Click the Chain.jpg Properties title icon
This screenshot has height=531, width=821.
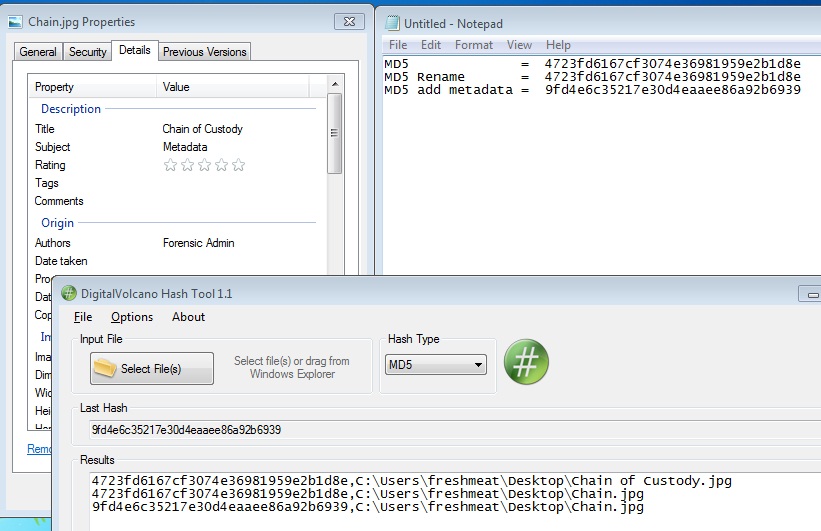[16, 22]
